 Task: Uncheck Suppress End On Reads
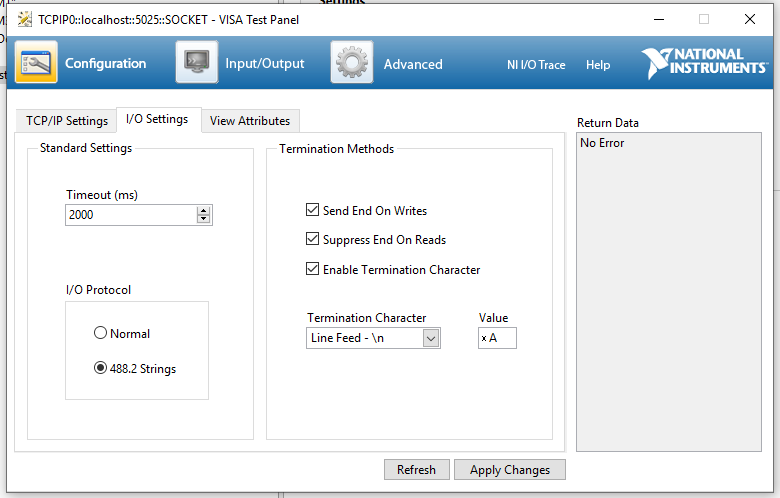coord(312,240)
